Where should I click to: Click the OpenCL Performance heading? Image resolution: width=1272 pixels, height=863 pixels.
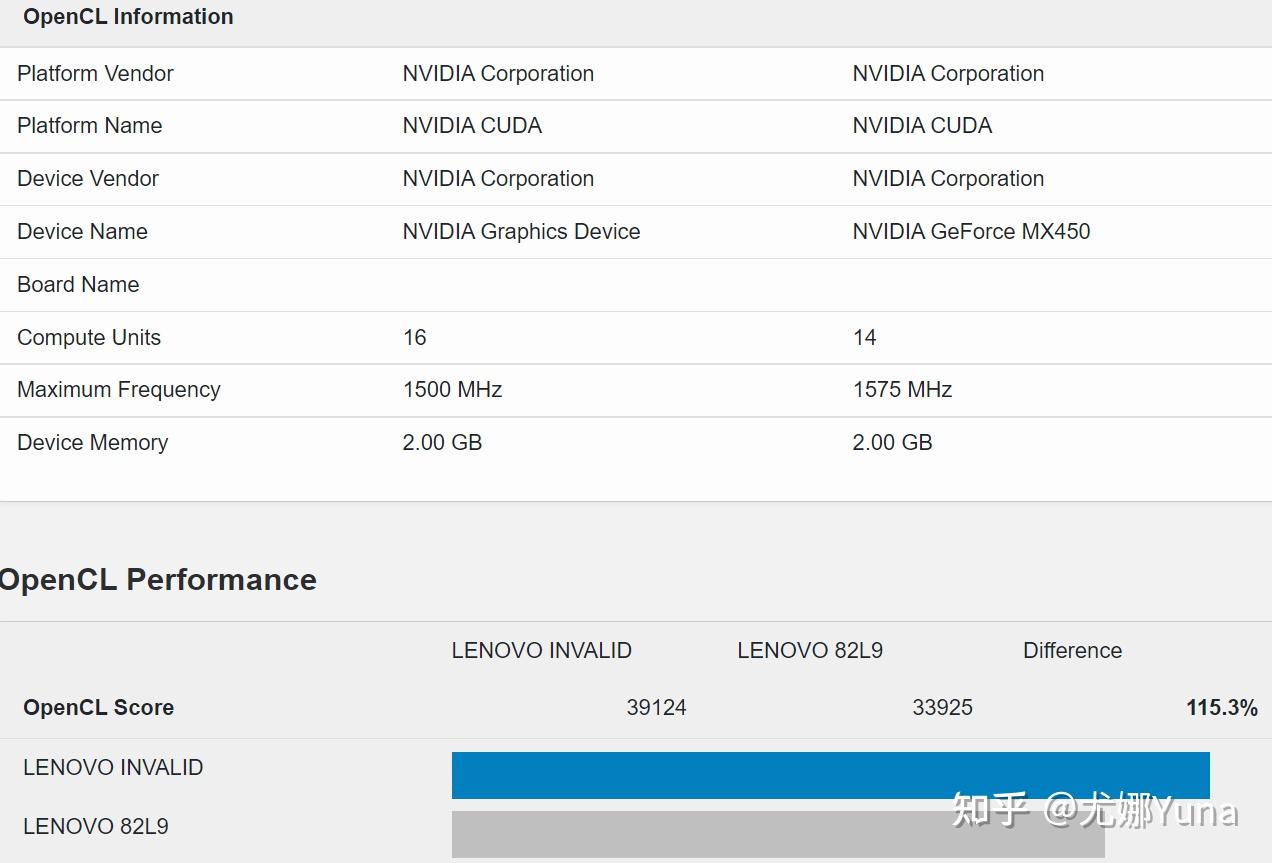[158, 580]
